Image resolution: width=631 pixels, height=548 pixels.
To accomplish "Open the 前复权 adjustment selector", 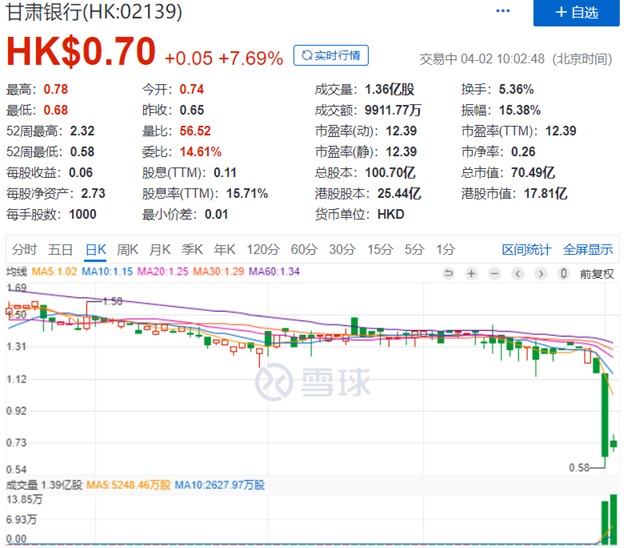I will click(x=597, y=274).
